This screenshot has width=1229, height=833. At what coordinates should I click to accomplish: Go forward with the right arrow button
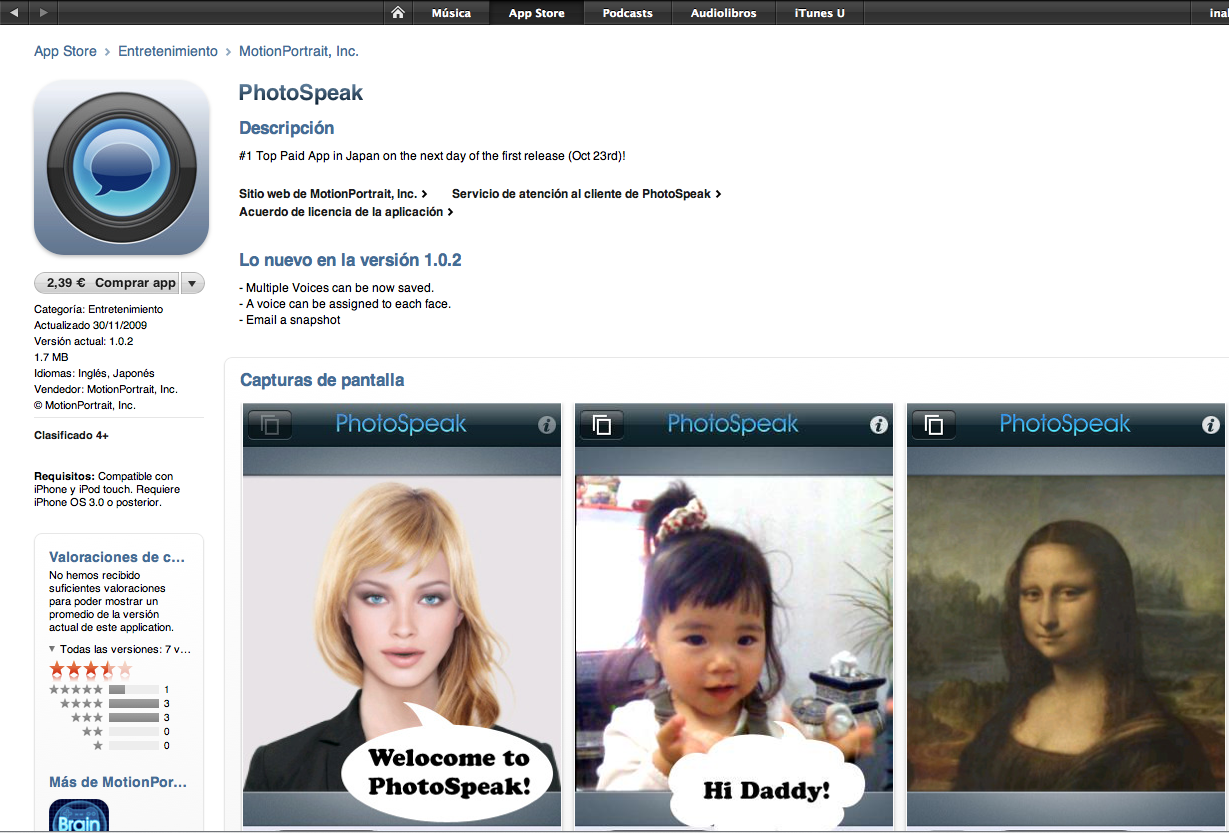click(43, 12)
